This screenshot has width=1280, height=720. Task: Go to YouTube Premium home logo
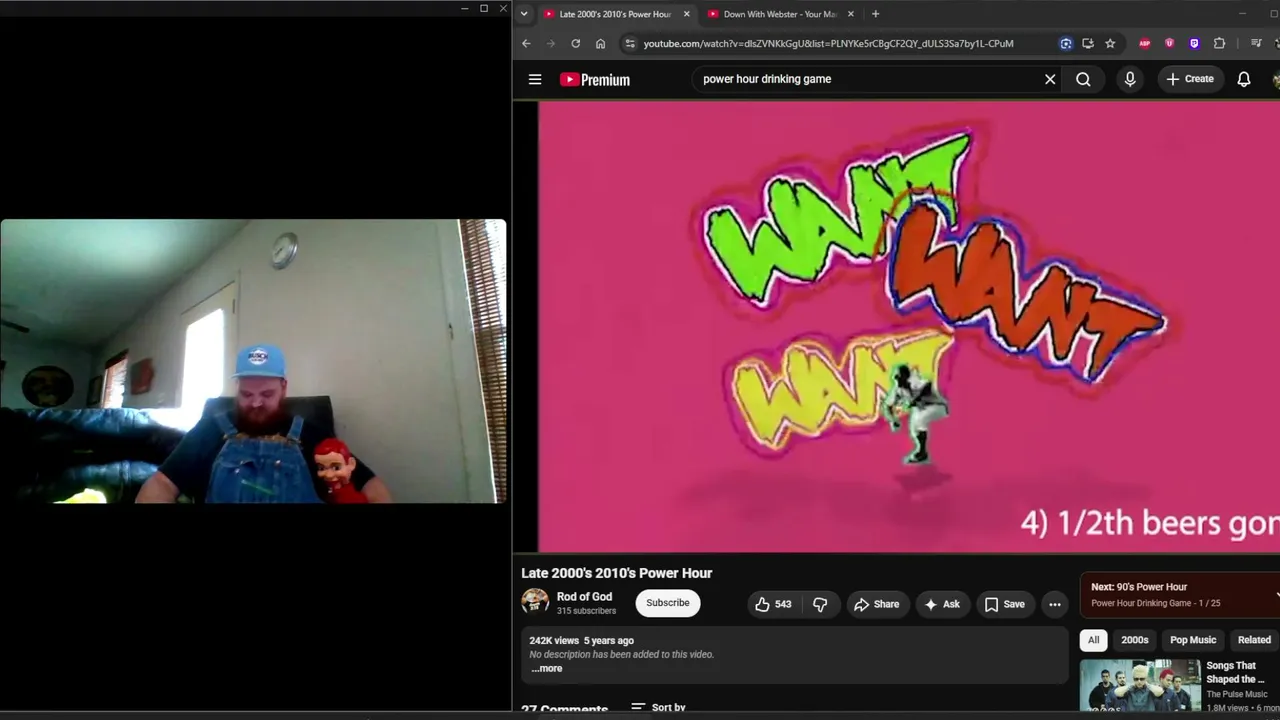[x=595, y=80]
